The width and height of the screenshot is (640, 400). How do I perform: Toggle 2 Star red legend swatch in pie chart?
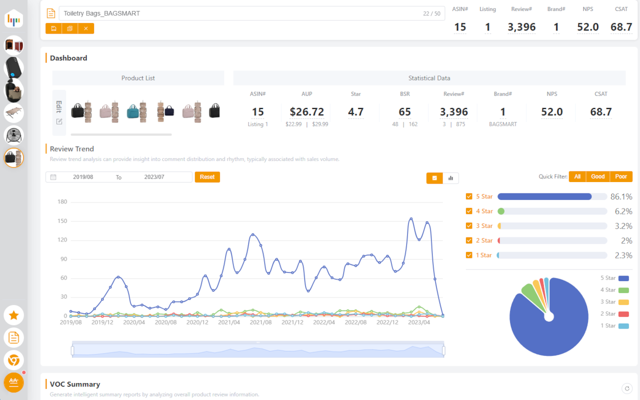tap(623, 314)
